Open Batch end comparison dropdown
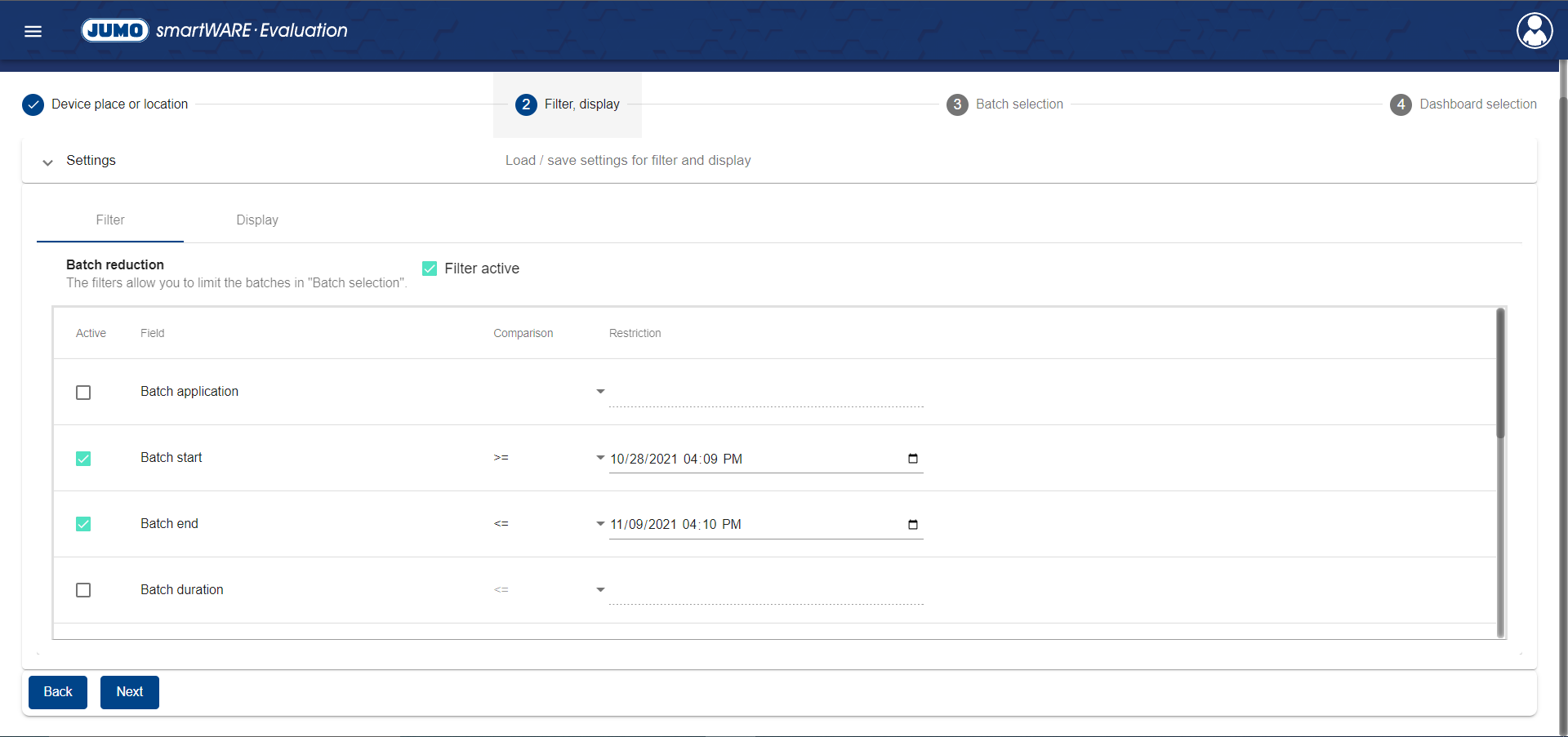Viewport: 1568px width, 737px height. [x=600, y=524]
